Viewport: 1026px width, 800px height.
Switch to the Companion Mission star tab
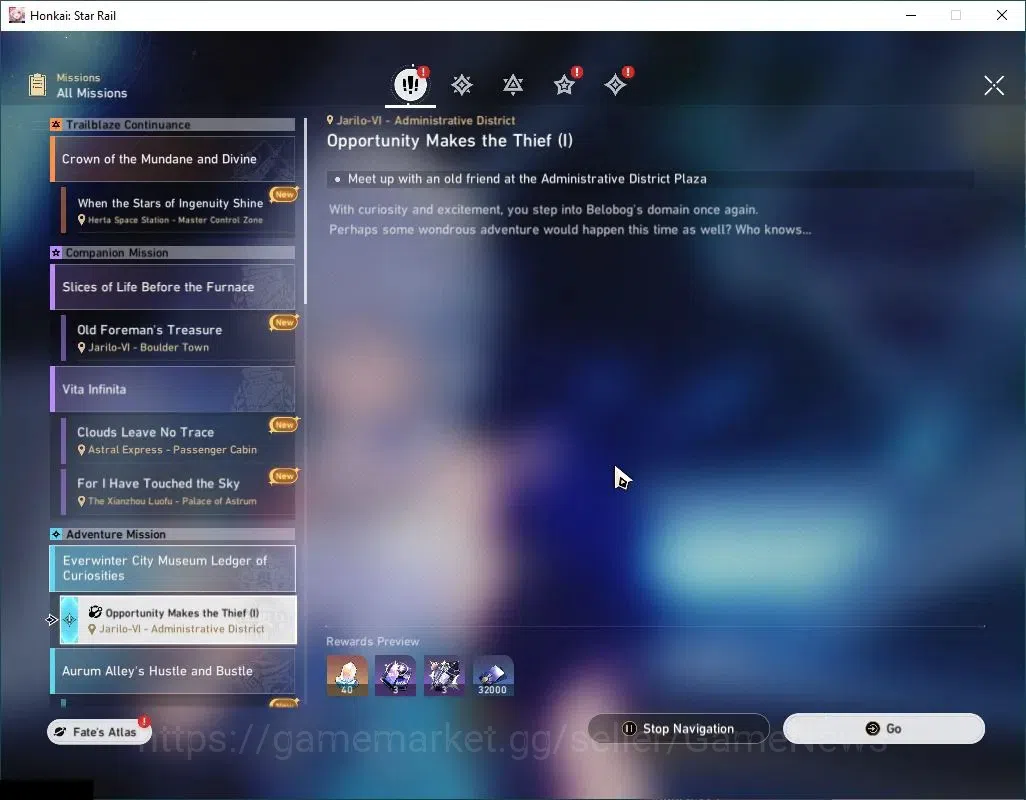564,84
